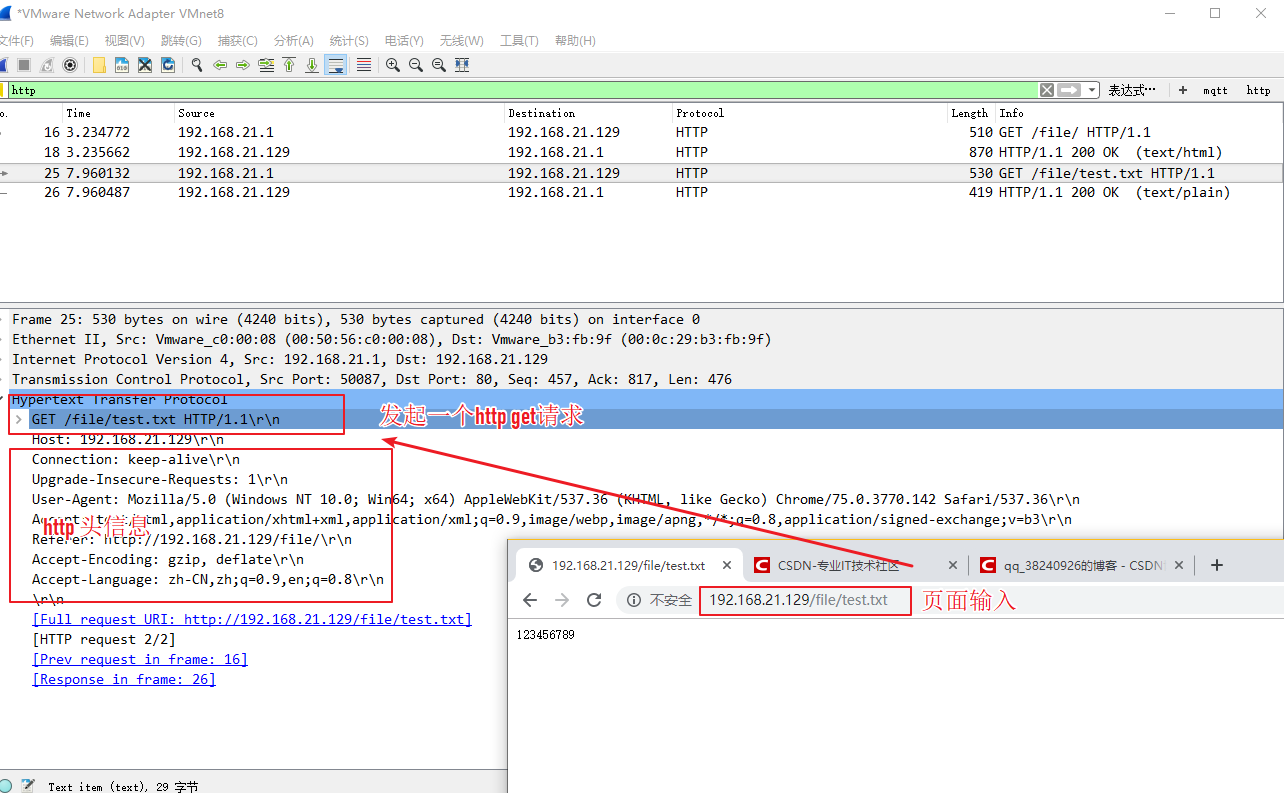Open a capture file folder icon

(x=99, y=65)
